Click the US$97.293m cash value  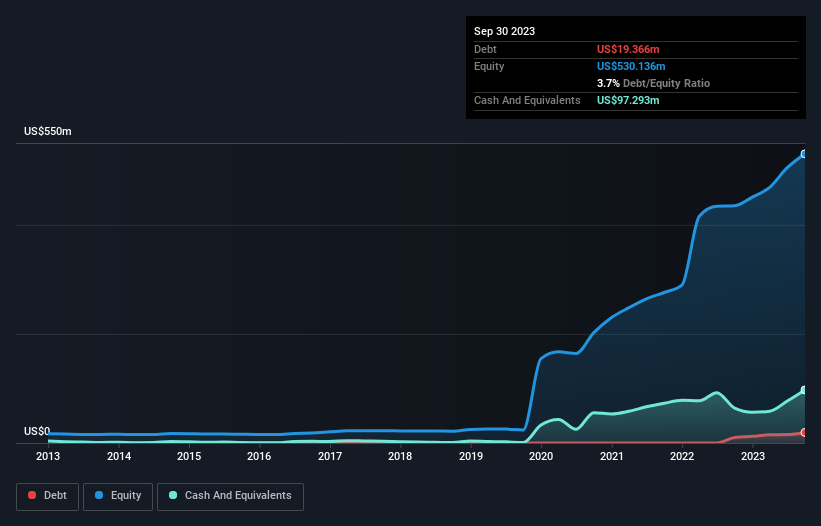point(628,100)
